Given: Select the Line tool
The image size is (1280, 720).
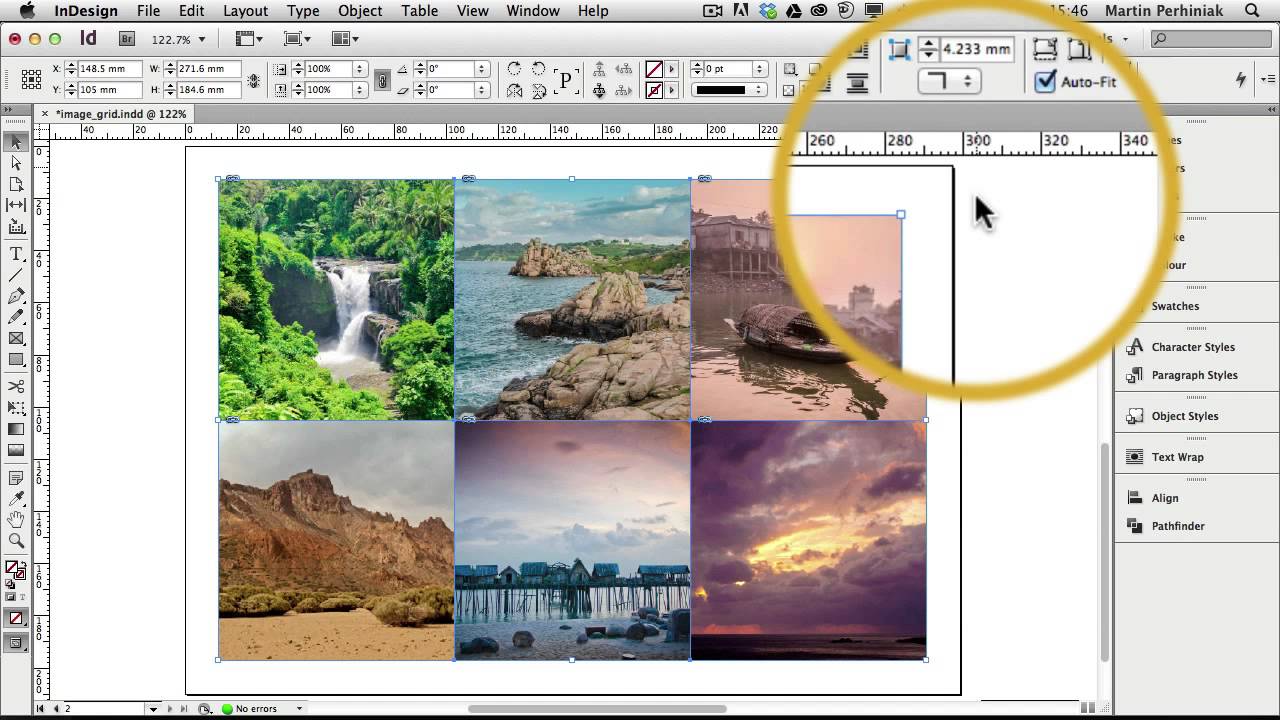Looking at the screenshot, I should tap(16, 275).
